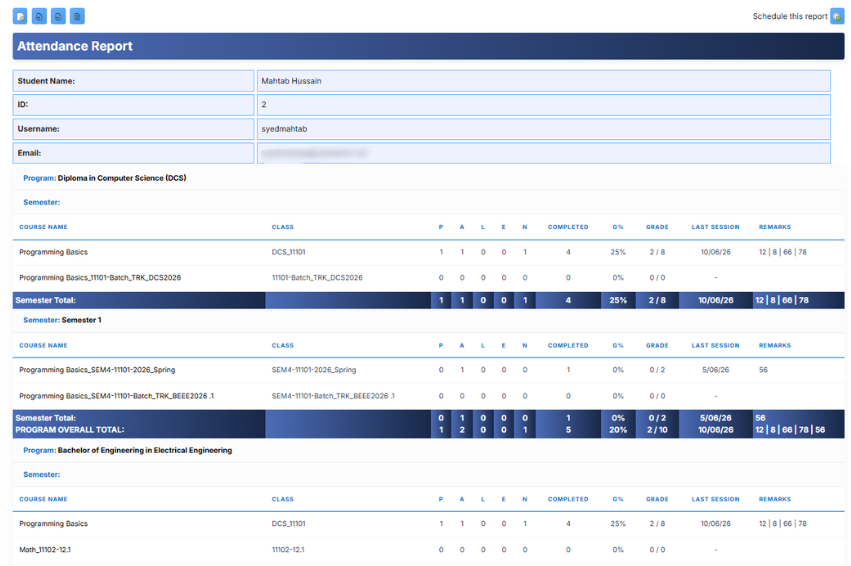
Task: Click grade '0 / 0' in Math_11102-12.1 row
Action: [x=657, y=550]
